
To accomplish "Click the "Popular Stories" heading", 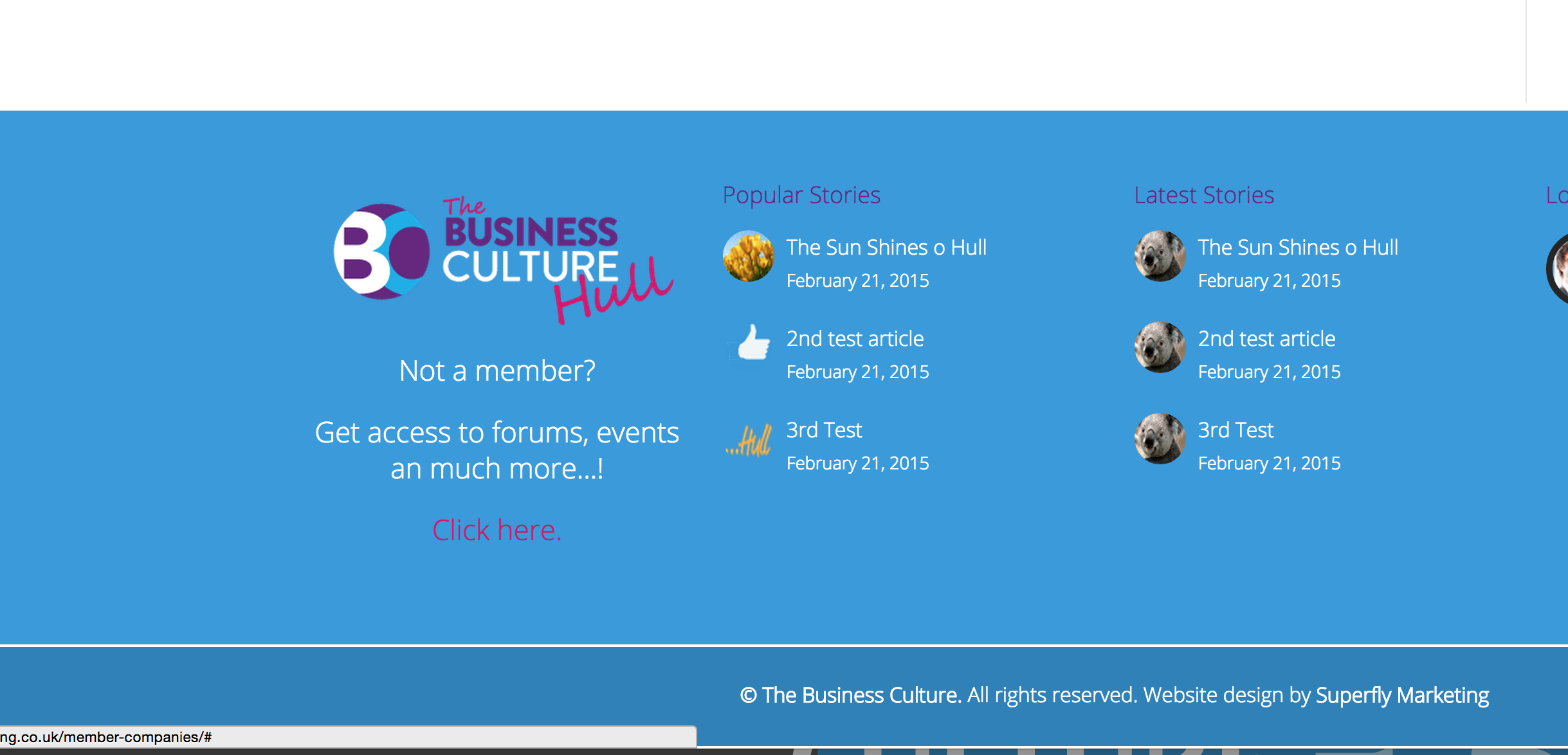I will (x=801, y=195).
